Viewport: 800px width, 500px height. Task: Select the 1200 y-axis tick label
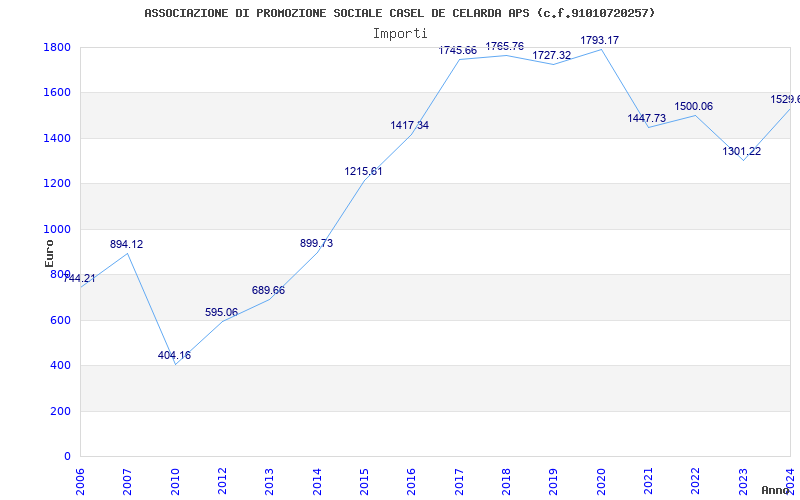coord(57,184)
